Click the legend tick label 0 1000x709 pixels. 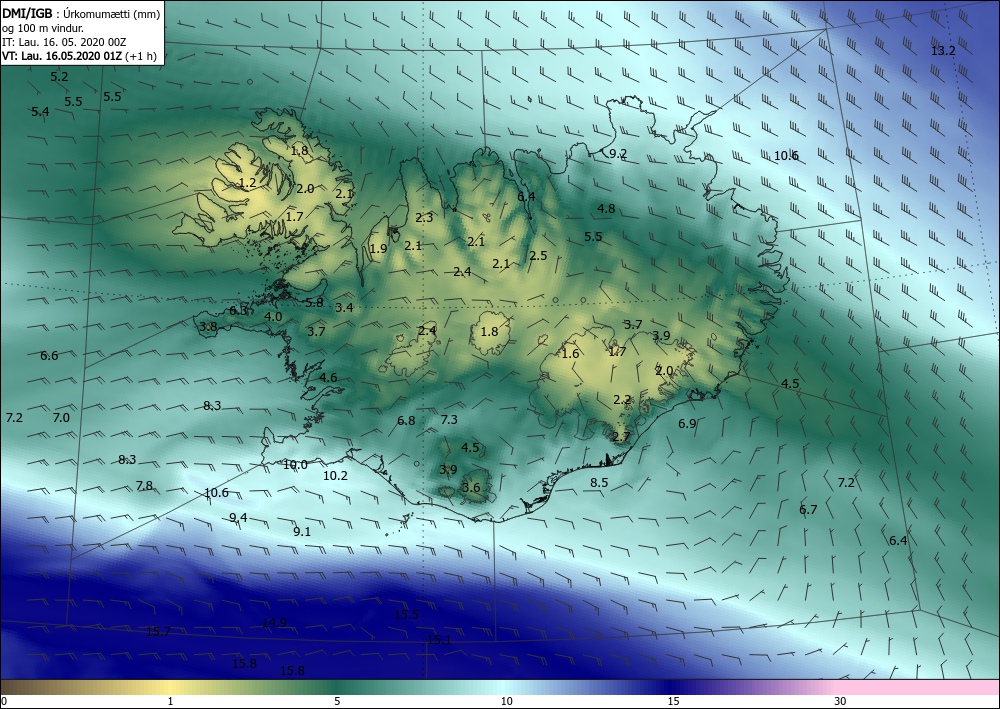coord(4,702)
